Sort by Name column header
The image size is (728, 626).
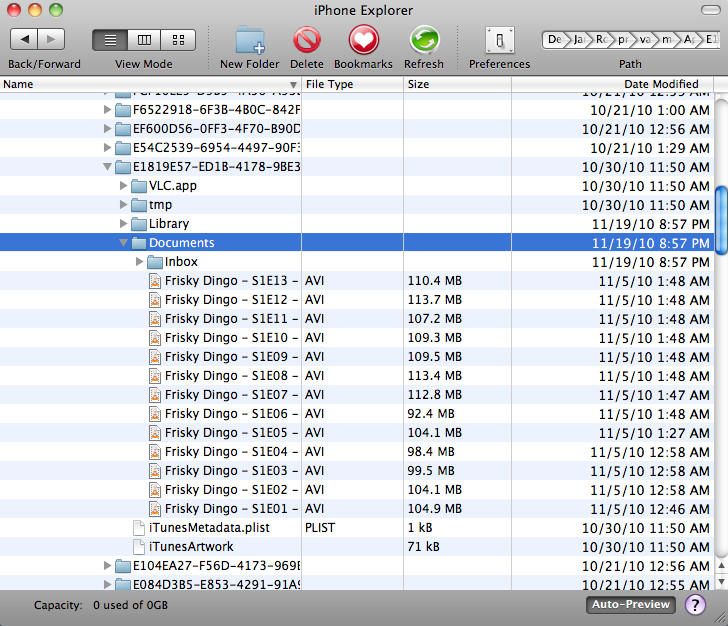(x=150, y=84)
